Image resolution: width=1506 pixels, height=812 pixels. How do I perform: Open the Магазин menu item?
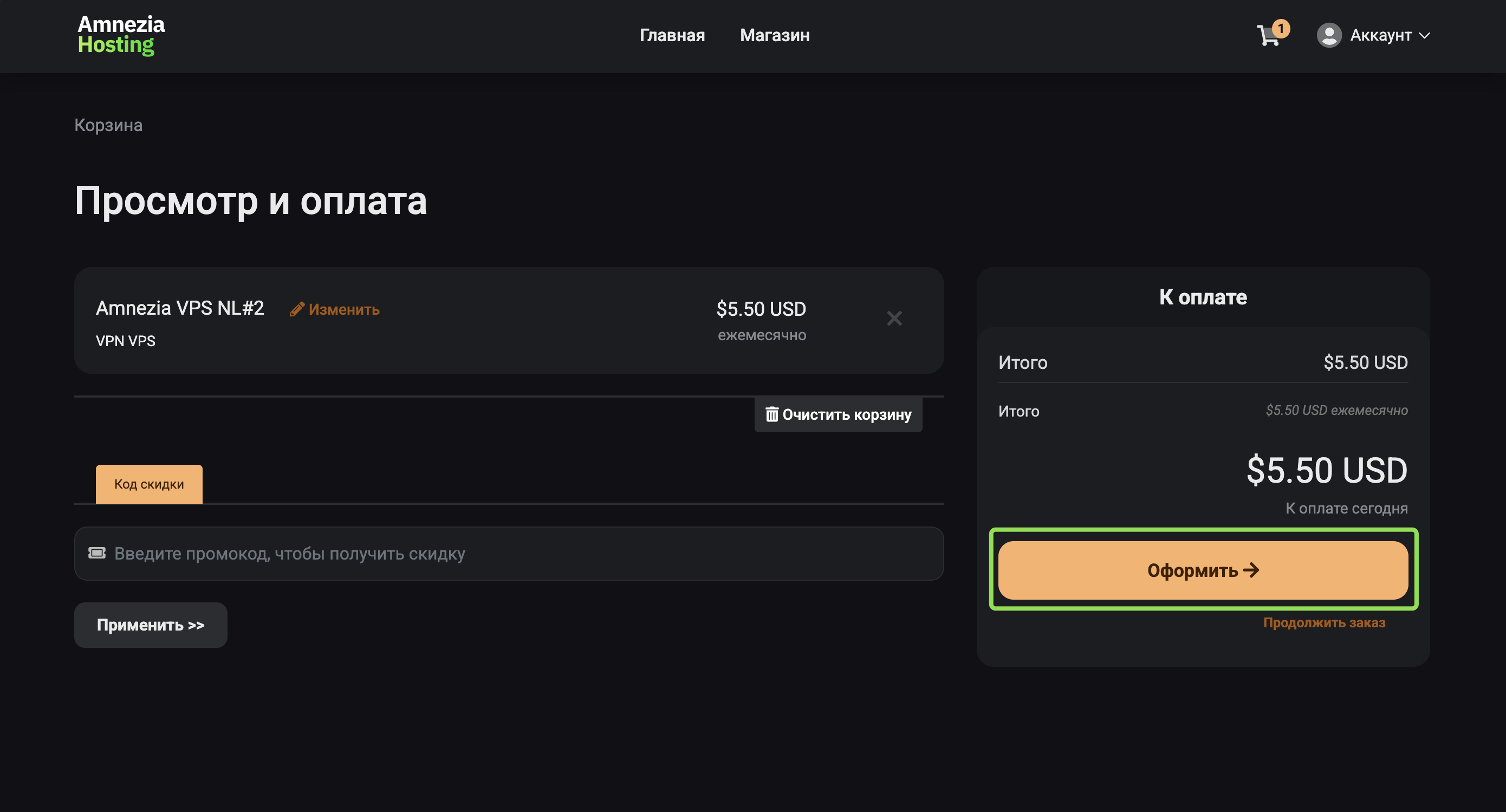tap(775, 35)
